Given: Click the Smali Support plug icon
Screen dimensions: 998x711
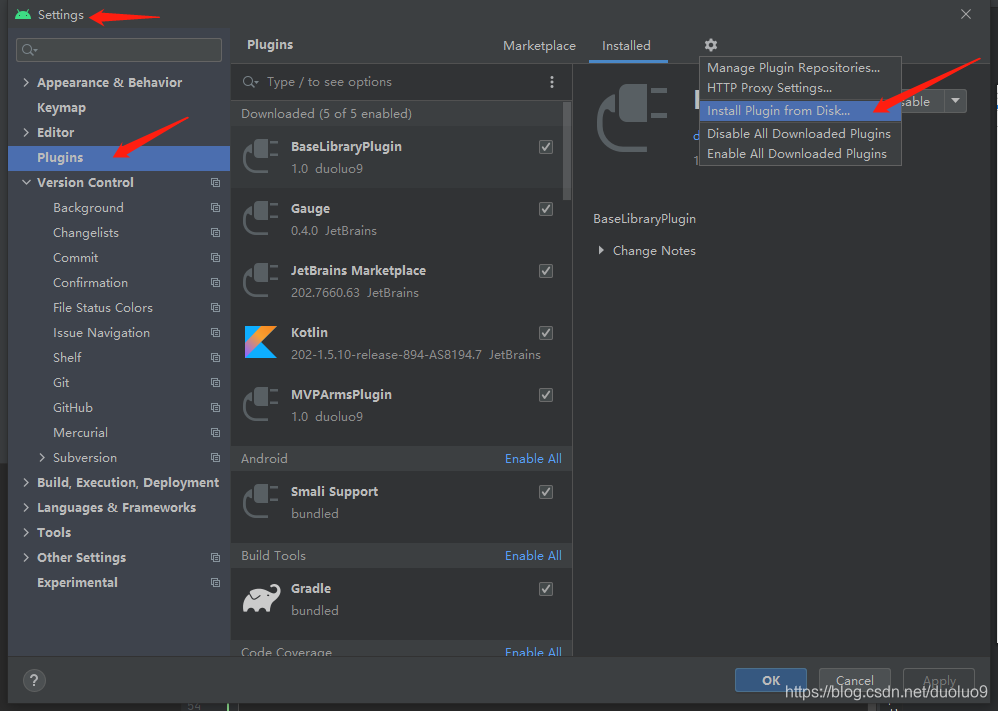Looking at the screenshot, I should coord(261,502).
